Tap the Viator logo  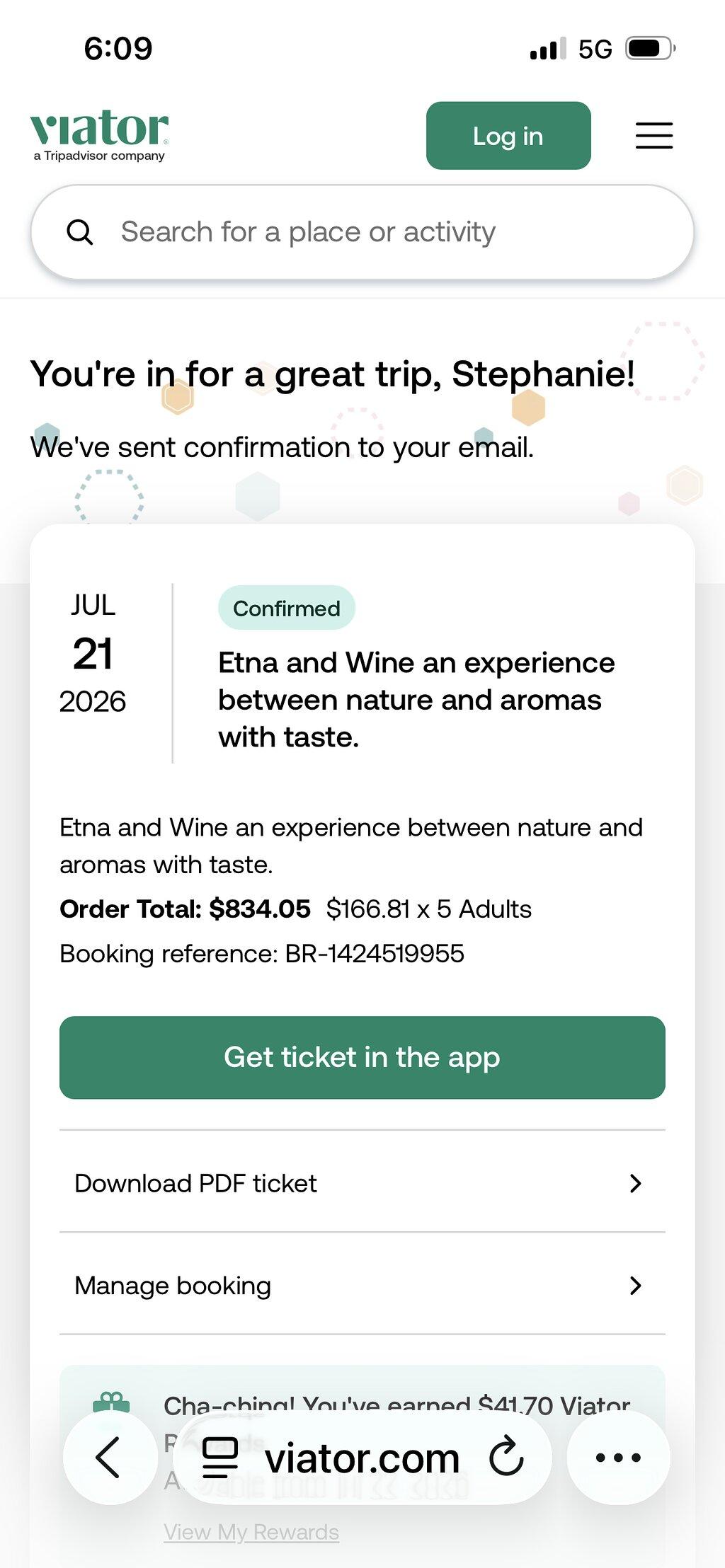pos(99,135)
